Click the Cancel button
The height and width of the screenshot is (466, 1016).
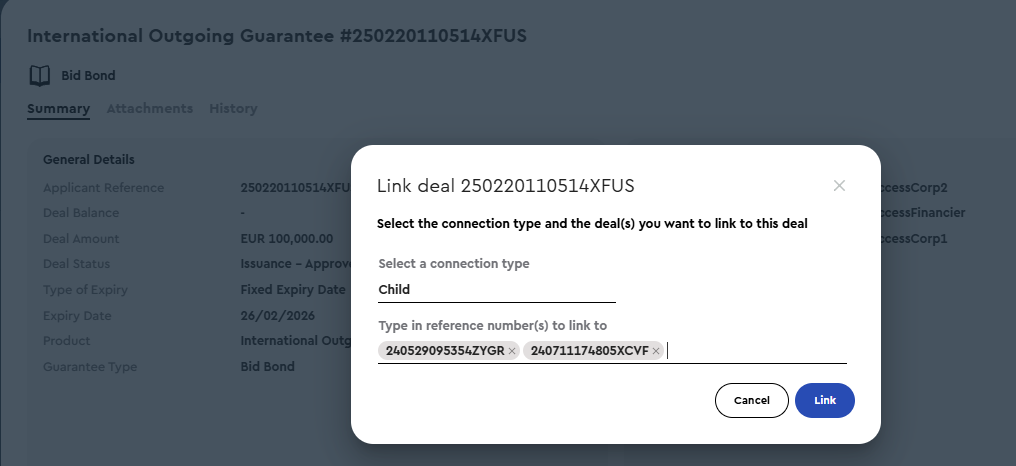click(752, 401)
